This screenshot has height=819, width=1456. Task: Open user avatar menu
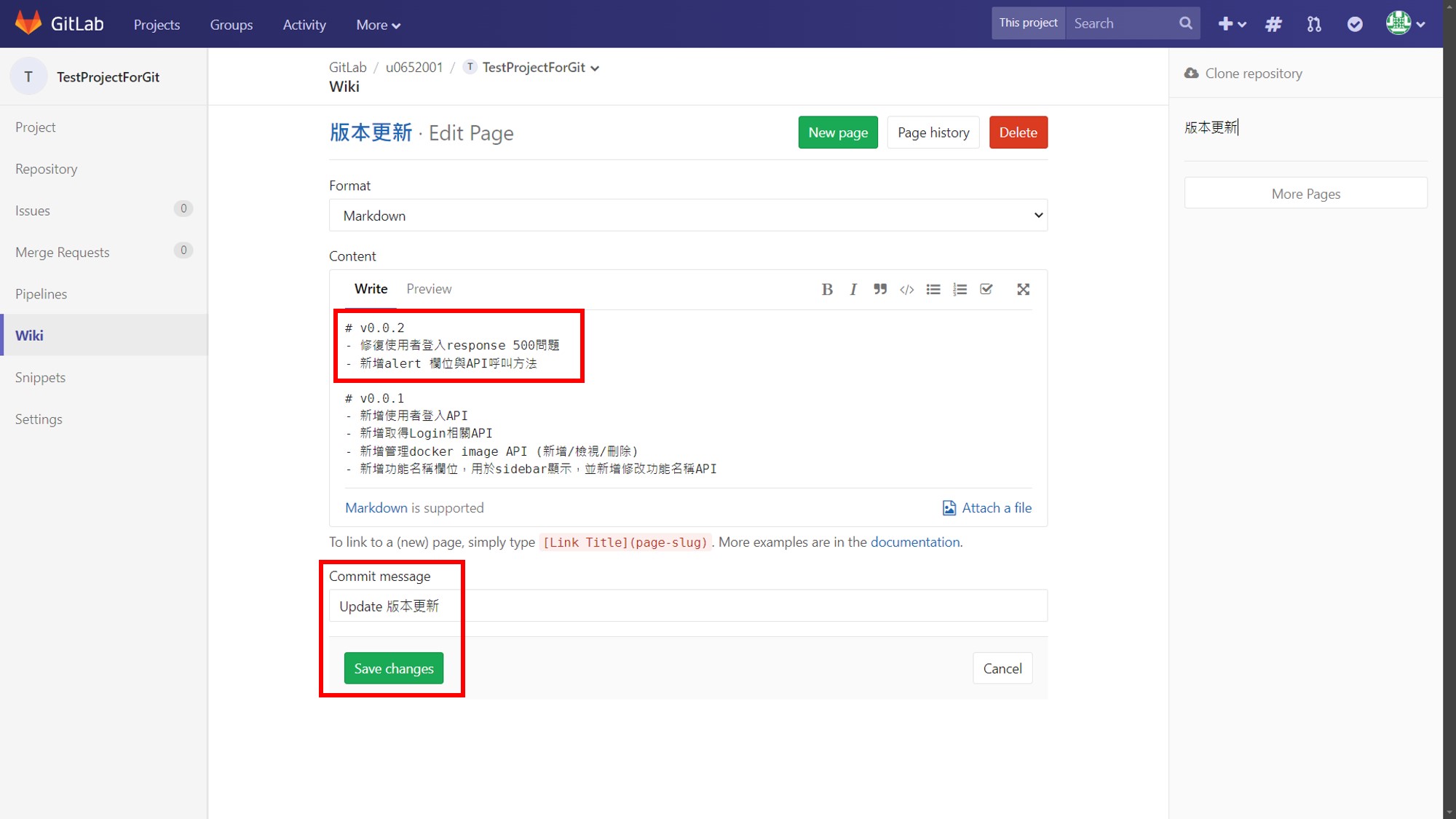point(1405,23)
